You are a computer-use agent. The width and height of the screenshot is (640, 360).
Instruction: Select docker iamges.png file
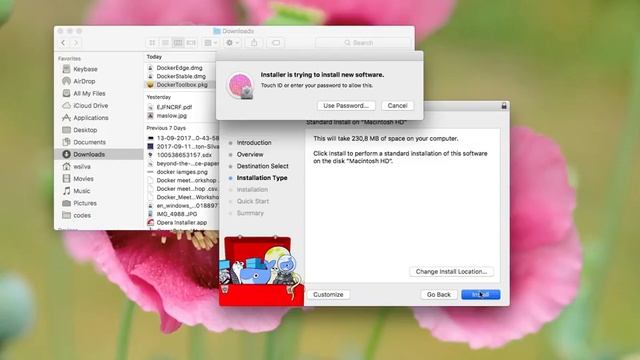(182, 172)
